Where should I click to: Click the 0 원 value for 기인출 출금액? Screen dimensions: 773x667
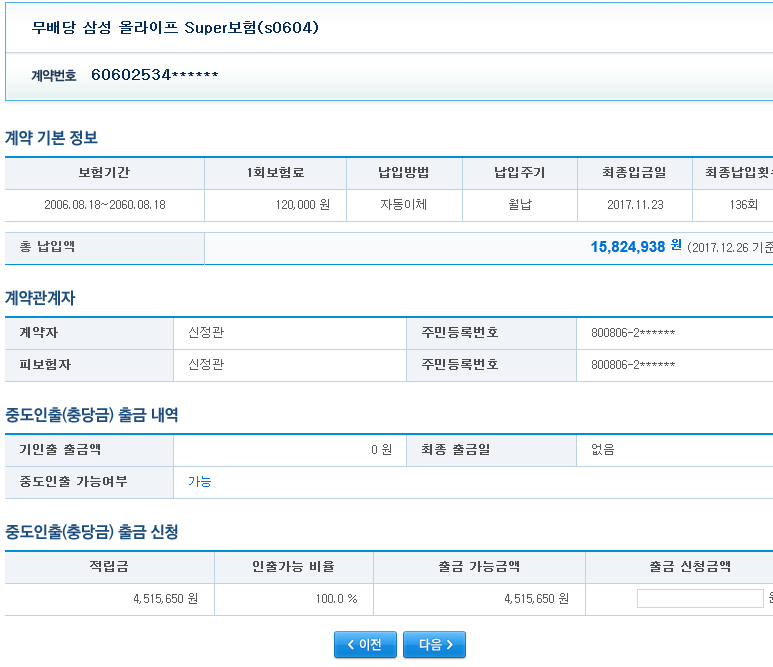pyautogui.click(x=381, y=450)
